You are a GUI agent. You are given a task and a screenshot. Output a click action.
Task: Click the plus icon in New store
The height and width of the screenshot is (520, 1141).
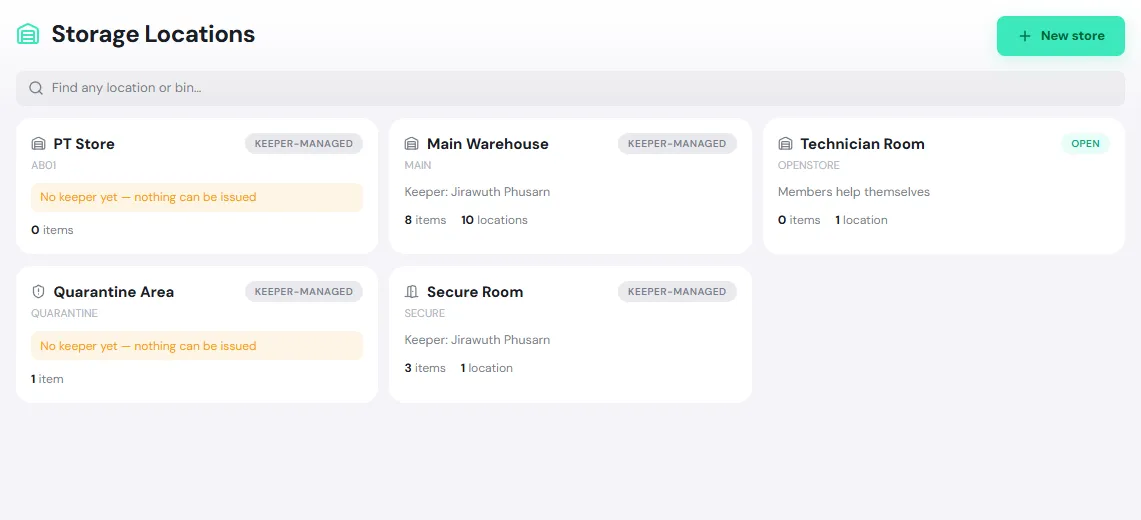click(1025, 36)
